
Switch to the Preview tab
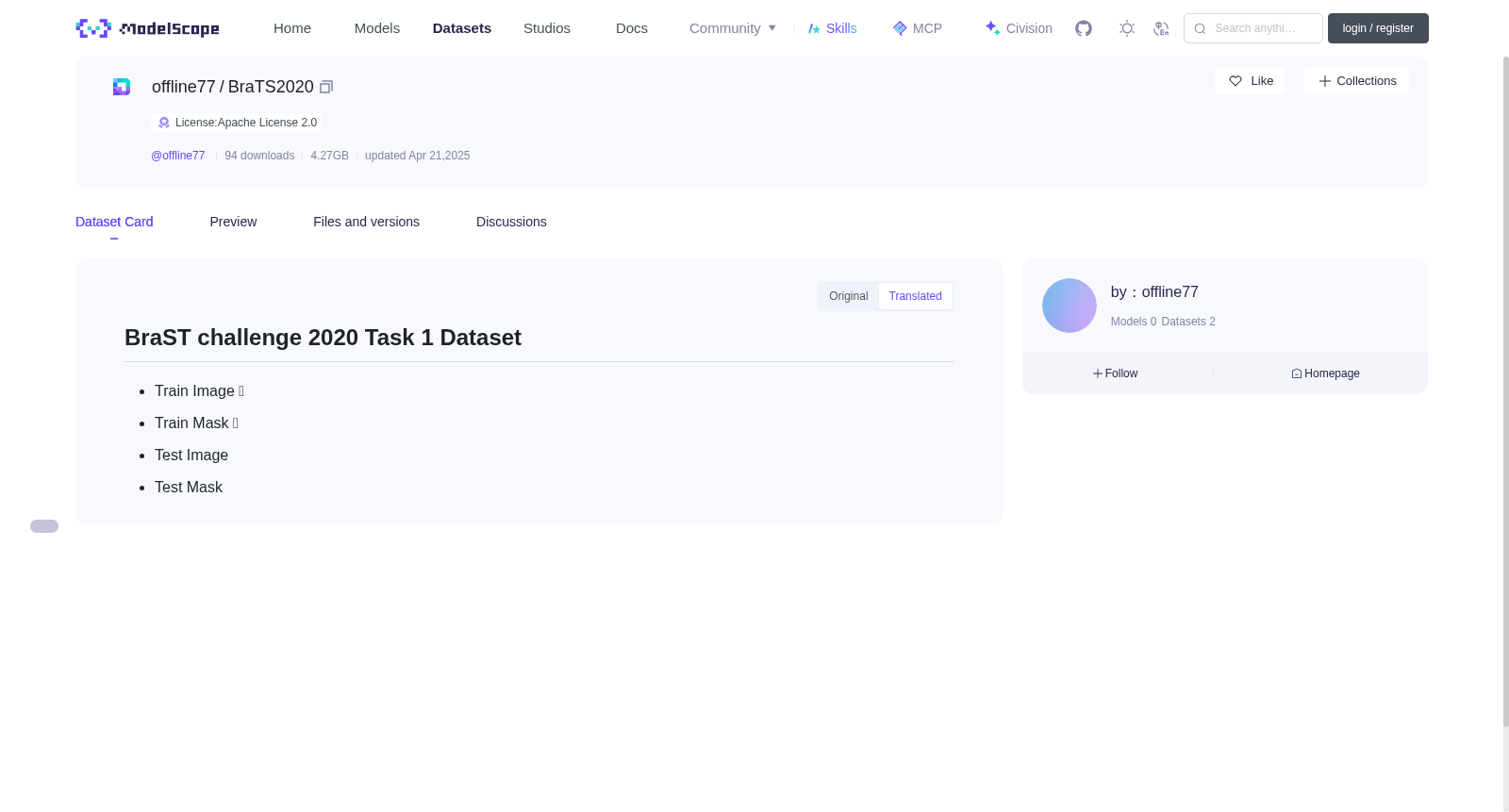coord(233,222)
